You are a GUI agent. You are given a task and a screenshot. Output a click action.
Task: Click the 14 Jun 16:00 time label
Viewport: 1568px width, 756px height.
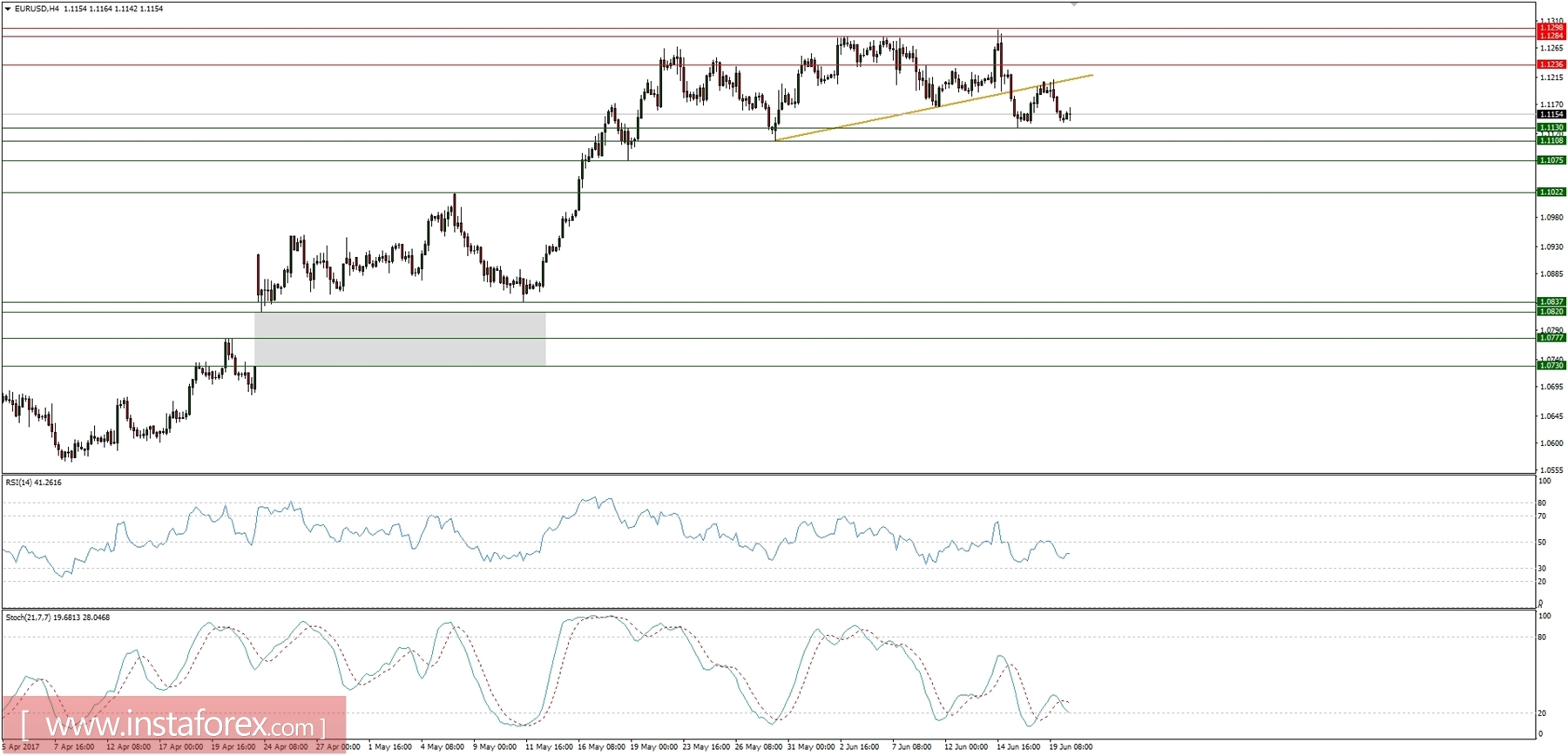coord(1018,747)
